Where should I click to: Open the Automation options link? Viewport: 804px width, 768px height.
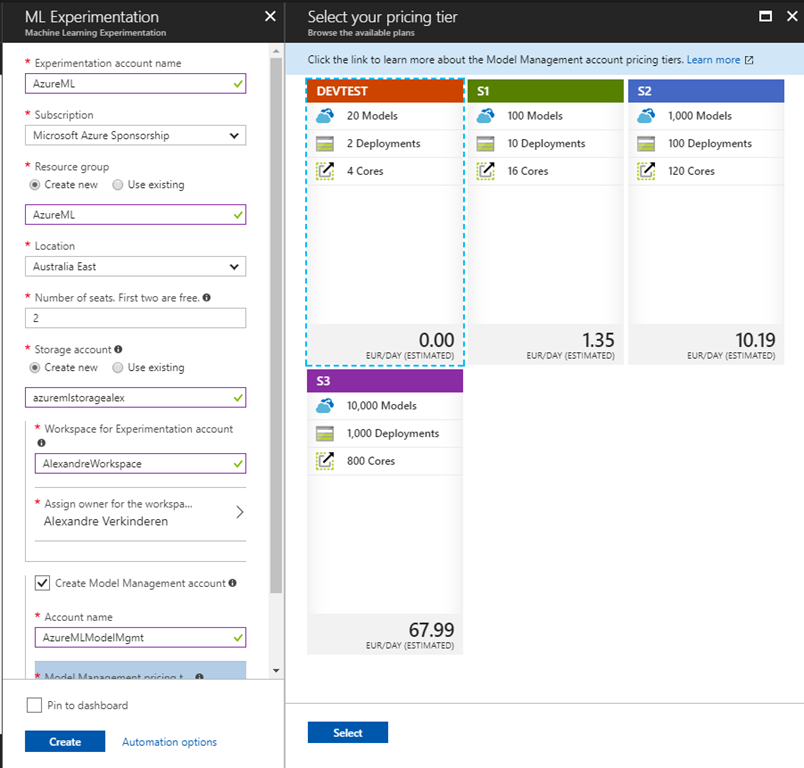click(x=169, y=742)
